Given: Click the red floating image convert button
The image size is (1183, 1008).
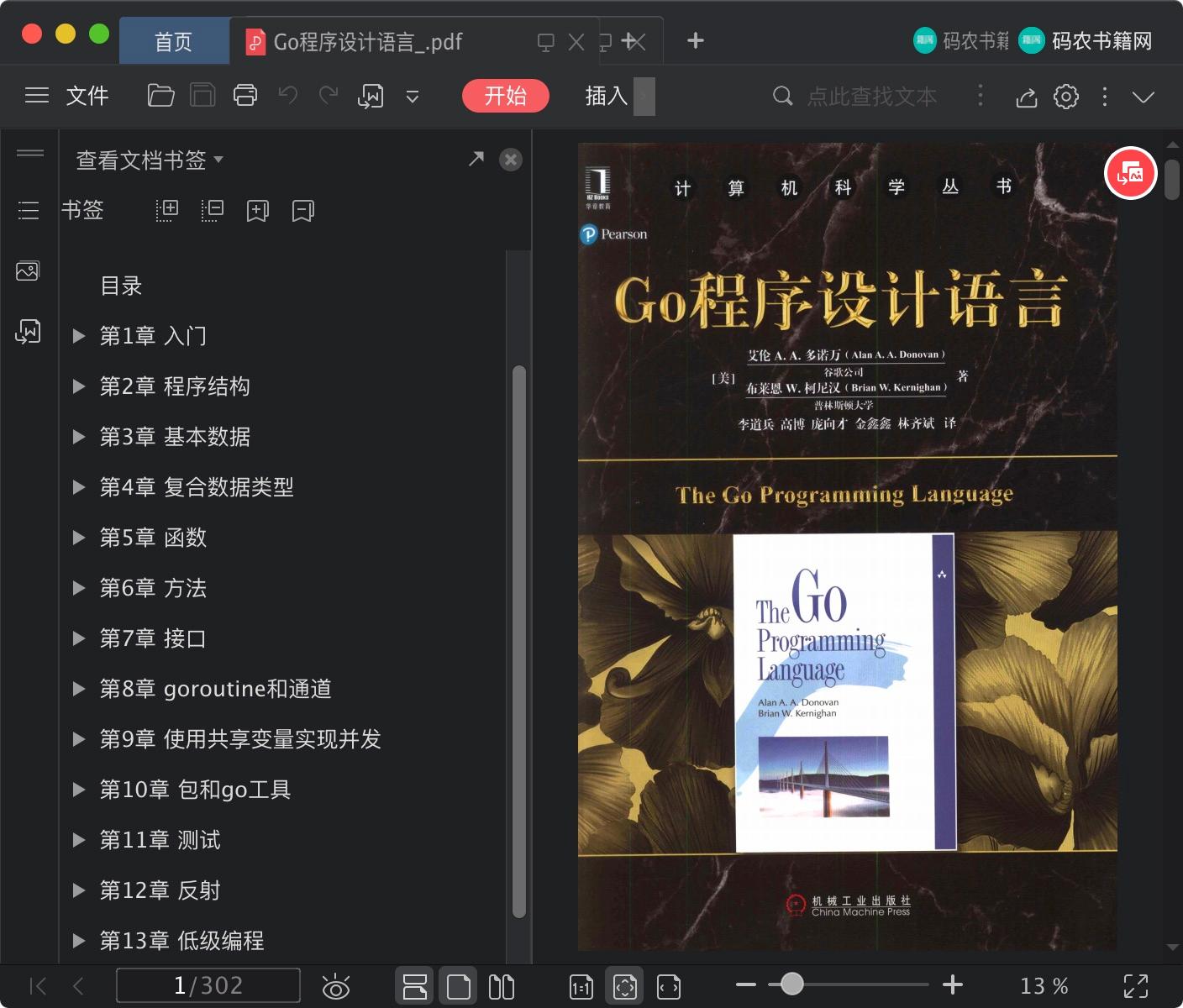Looking at the screenshot, I should pos(1131,174).
